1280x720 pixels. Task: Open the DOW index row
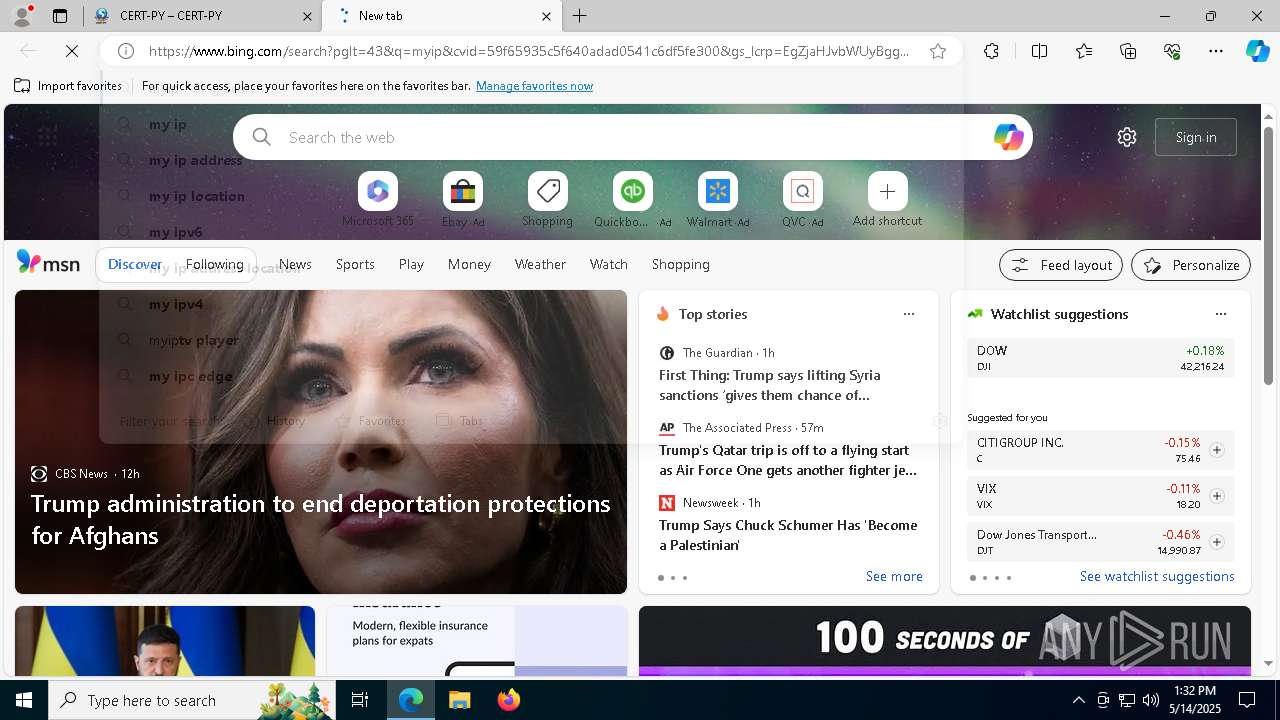pyautogui.click(x=1100, y=358)
